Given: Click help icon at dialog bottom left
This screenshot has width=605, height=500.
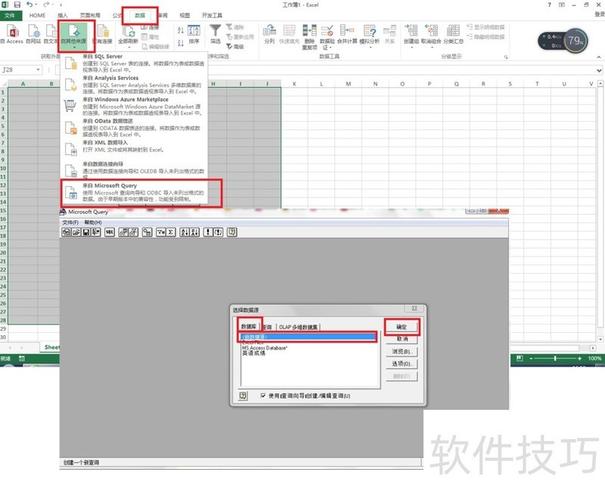Looking at the screenshot, I should point(243,395).
